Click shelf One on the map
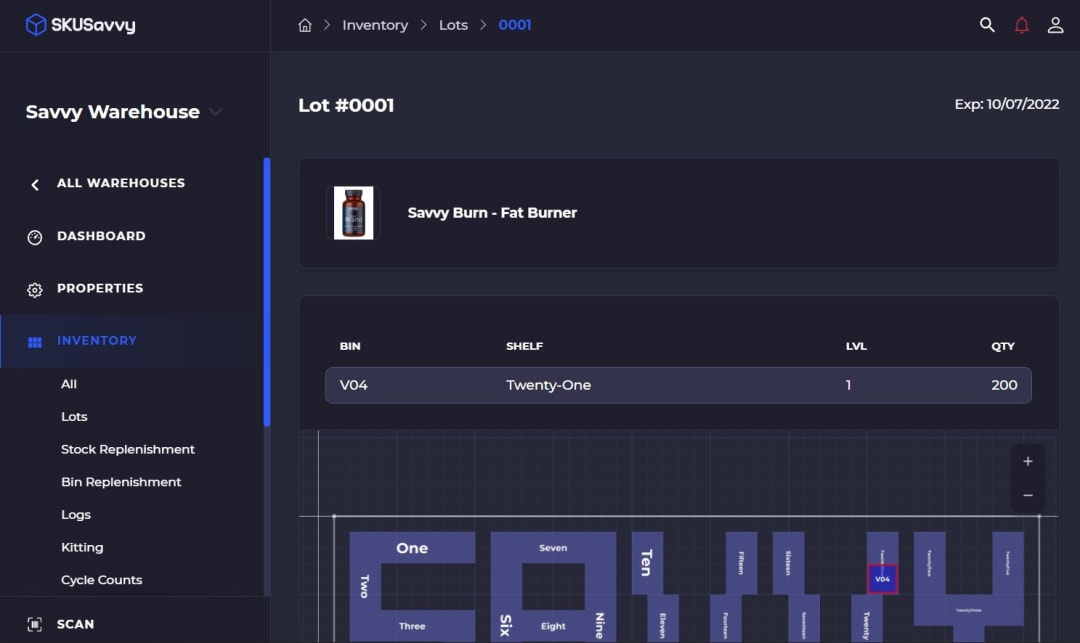The height and width of the screenshot is (643, 1080). pyautogui.click(x=412, y=548)
